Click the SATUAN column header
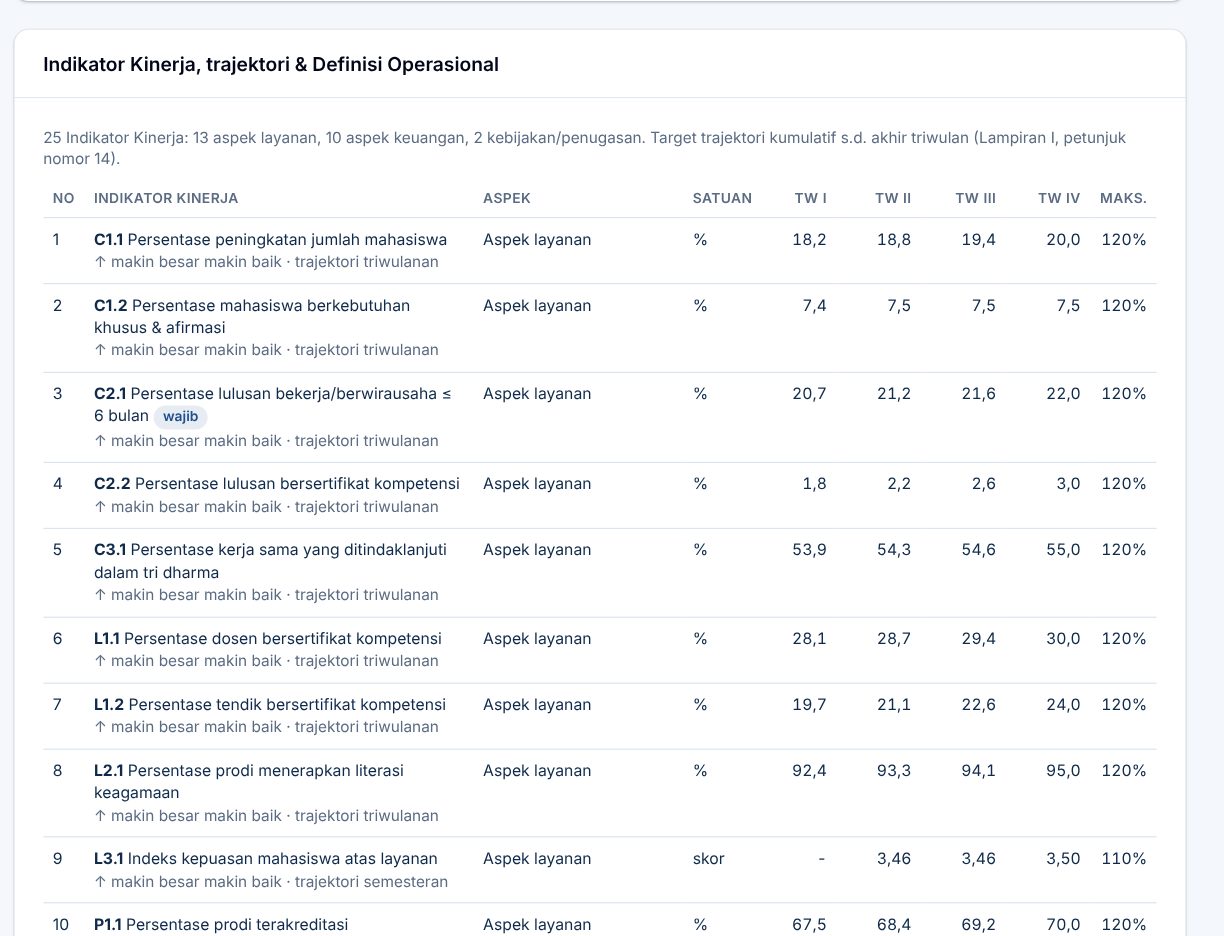This screenshot has height=936, width=1224. tap(722, 198)
